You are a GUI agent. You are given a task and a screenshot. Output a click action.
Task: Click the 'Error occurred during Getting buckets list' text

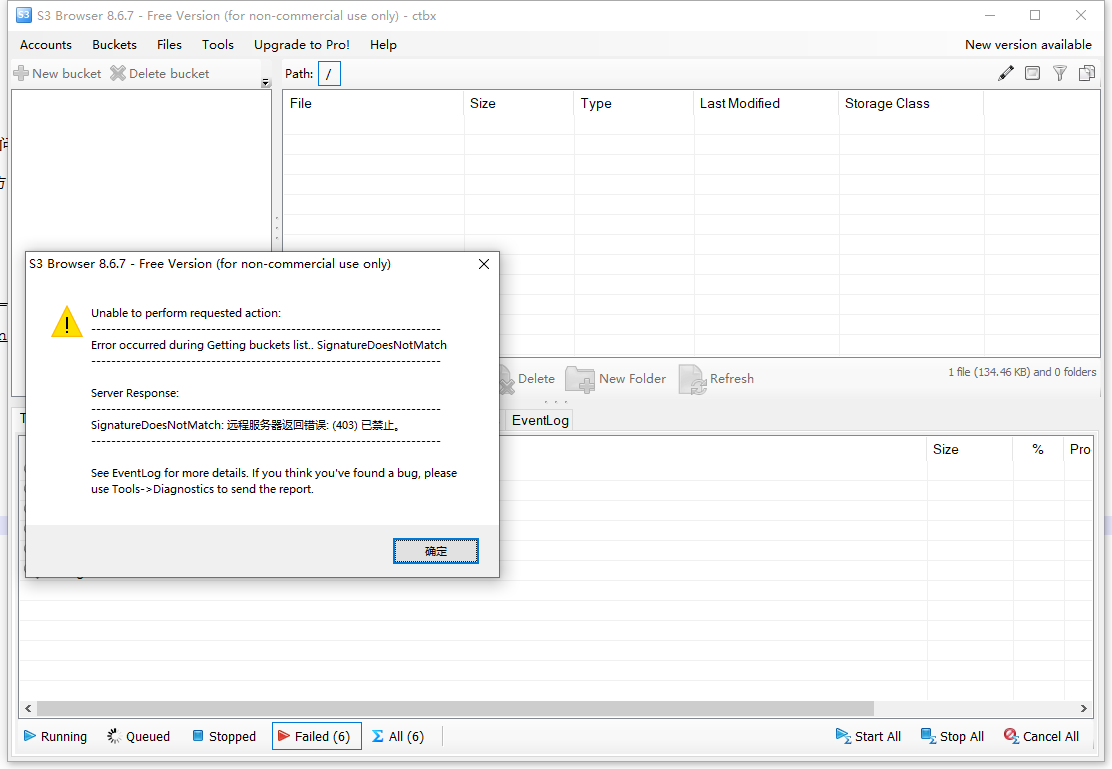pyautogui.click(x=269, y=345)
